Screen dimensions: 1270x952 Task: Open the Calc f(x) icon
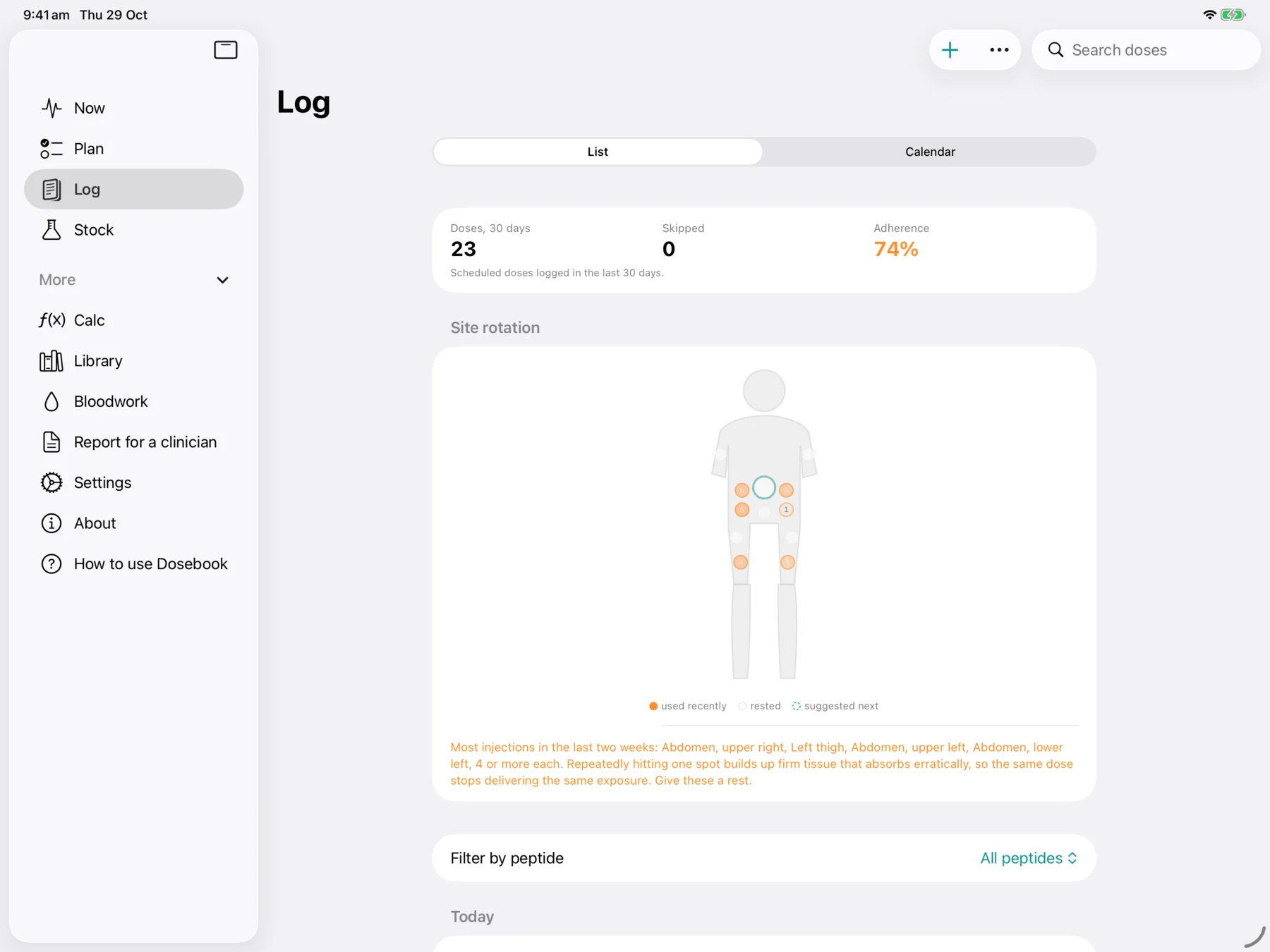[52, 320]
